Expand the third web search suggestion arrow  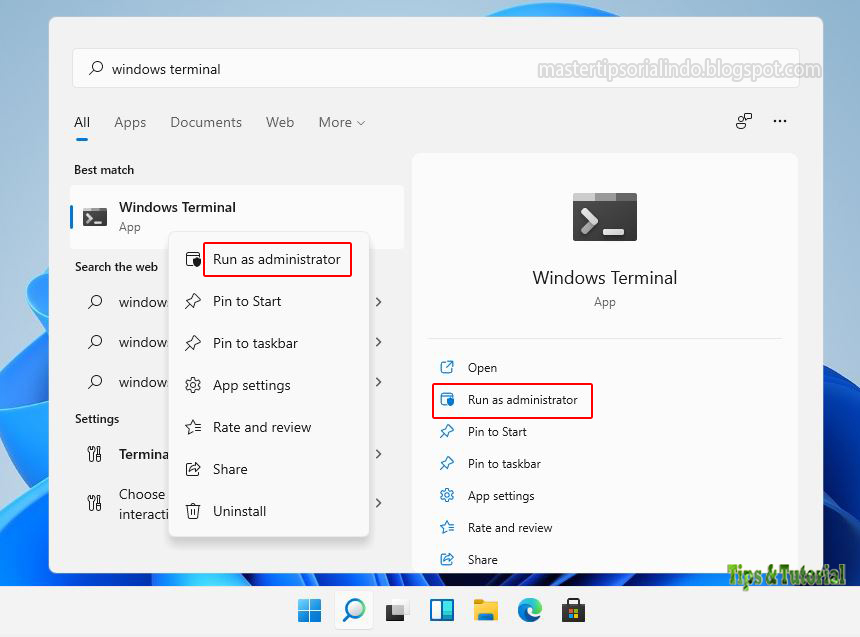378,382
